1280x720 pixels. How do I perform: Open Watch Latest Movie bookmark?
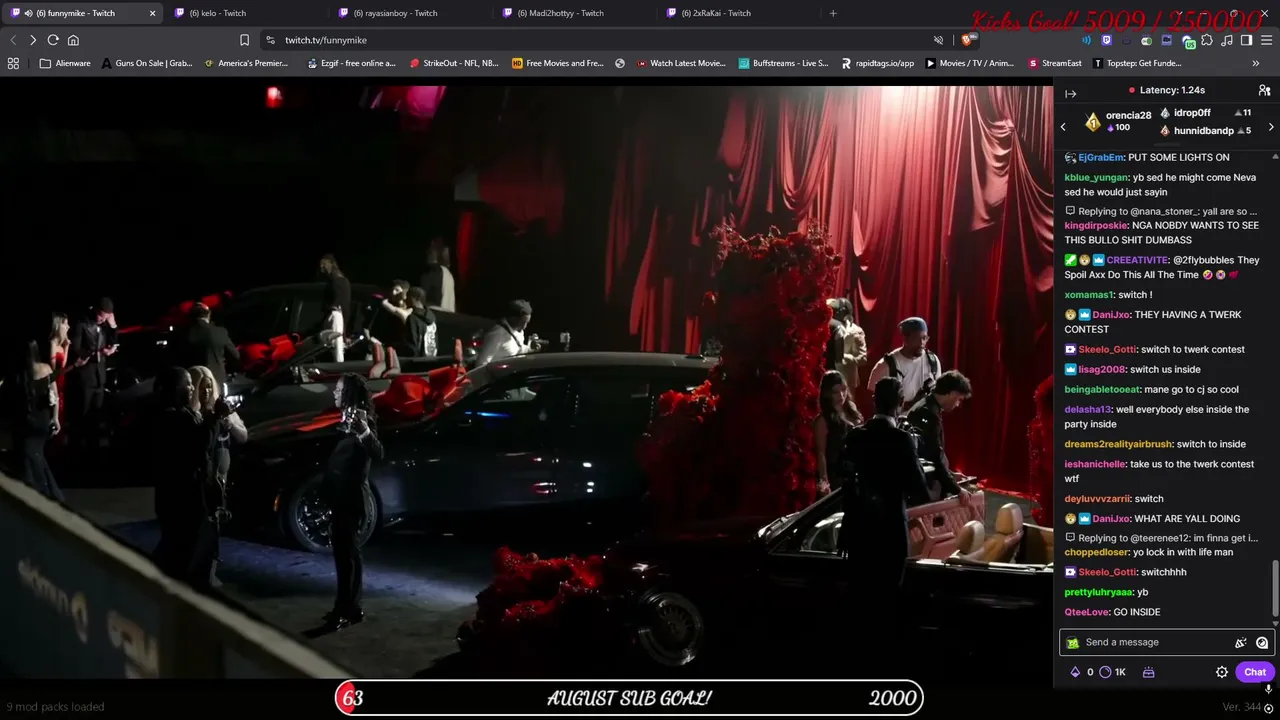click(681, 63)
